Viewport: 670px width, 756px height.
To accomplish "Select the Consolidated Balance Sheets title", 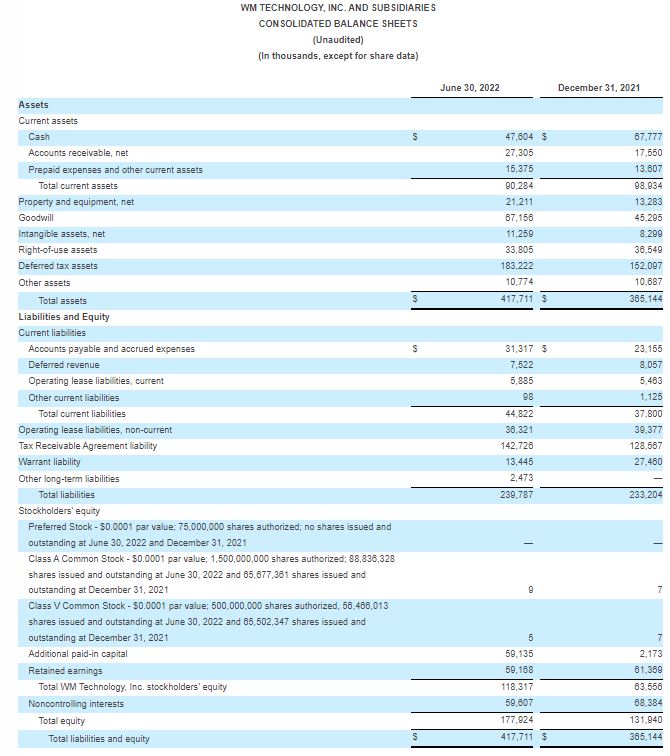I will pyautogui.click(x=338, y=23).
